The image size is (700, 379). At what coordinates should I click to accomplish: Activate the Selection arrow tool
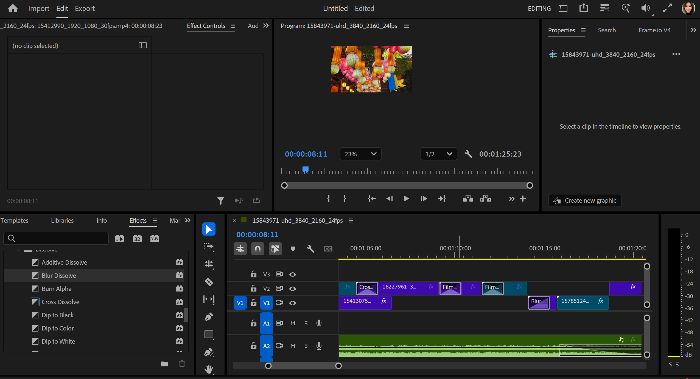[x=208, y=229]
